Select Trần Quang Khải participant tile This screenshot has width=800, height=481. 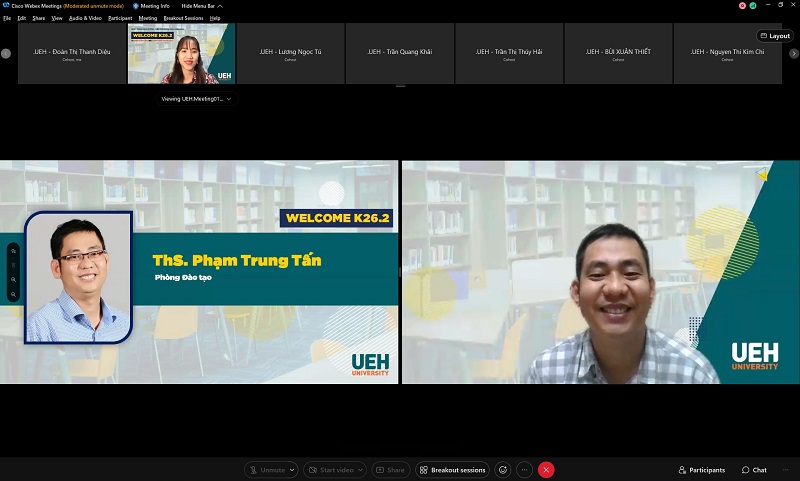pos(399,53)
